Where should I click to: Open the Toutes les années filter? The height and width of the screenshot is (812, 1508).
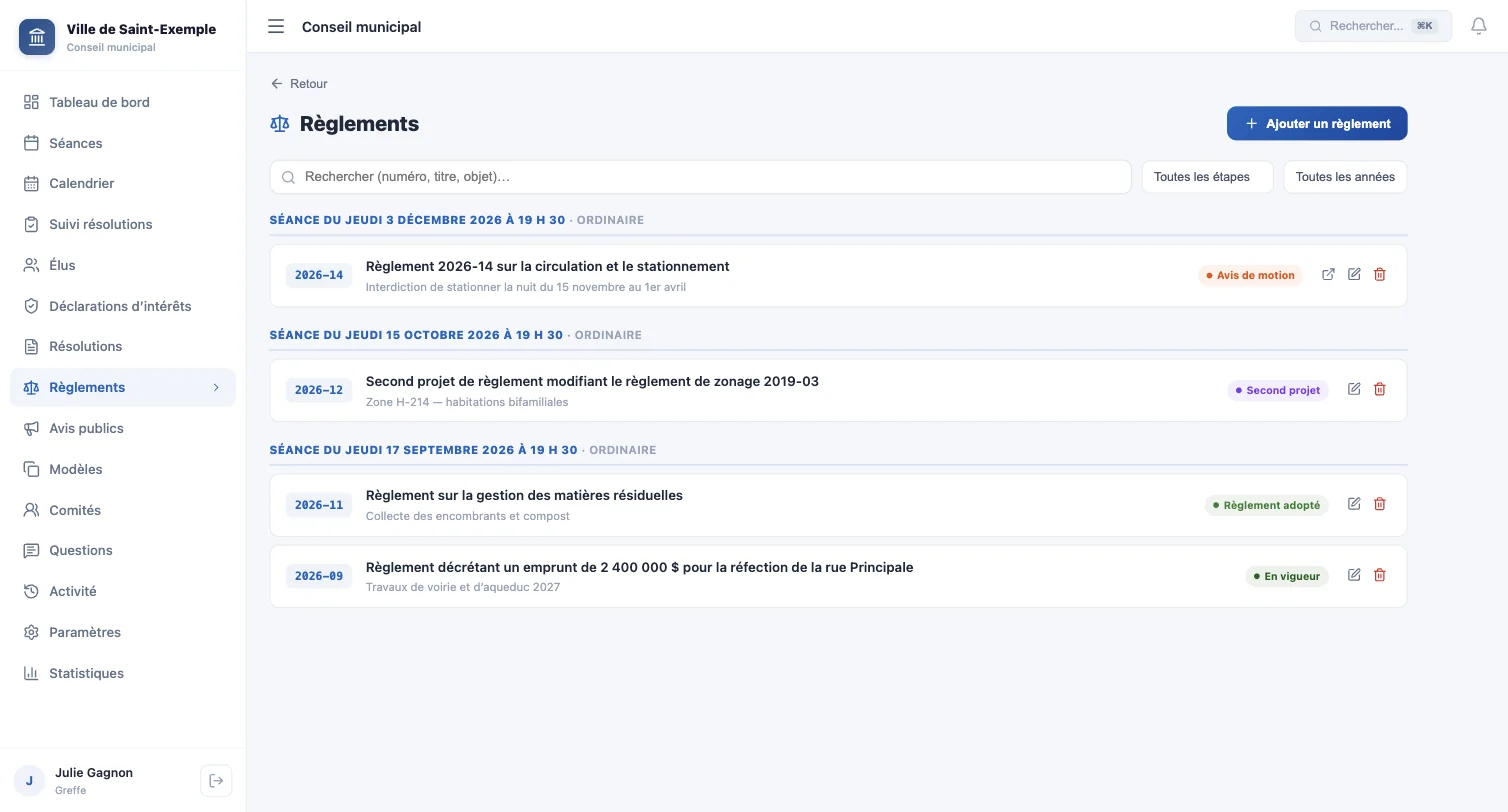(x=1345, y=177)
